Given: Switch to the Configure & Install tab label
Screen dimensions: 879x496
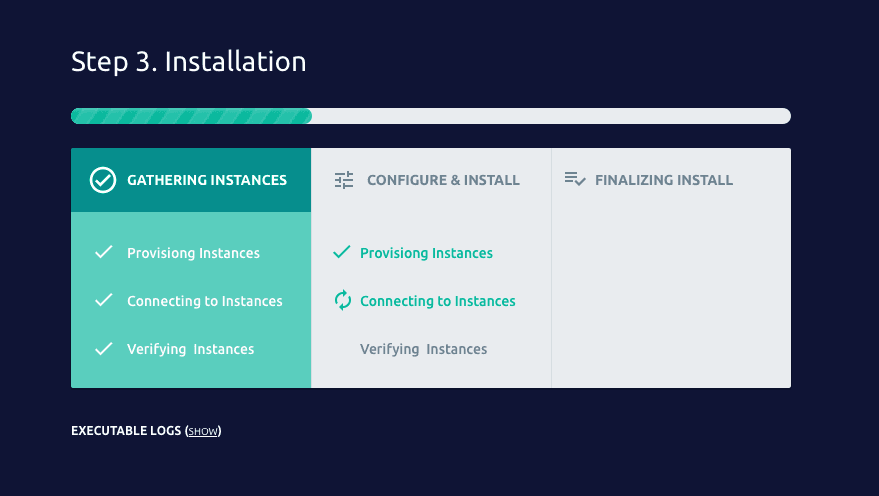Looking at the screenshot, I should click(x=443, y=181).
